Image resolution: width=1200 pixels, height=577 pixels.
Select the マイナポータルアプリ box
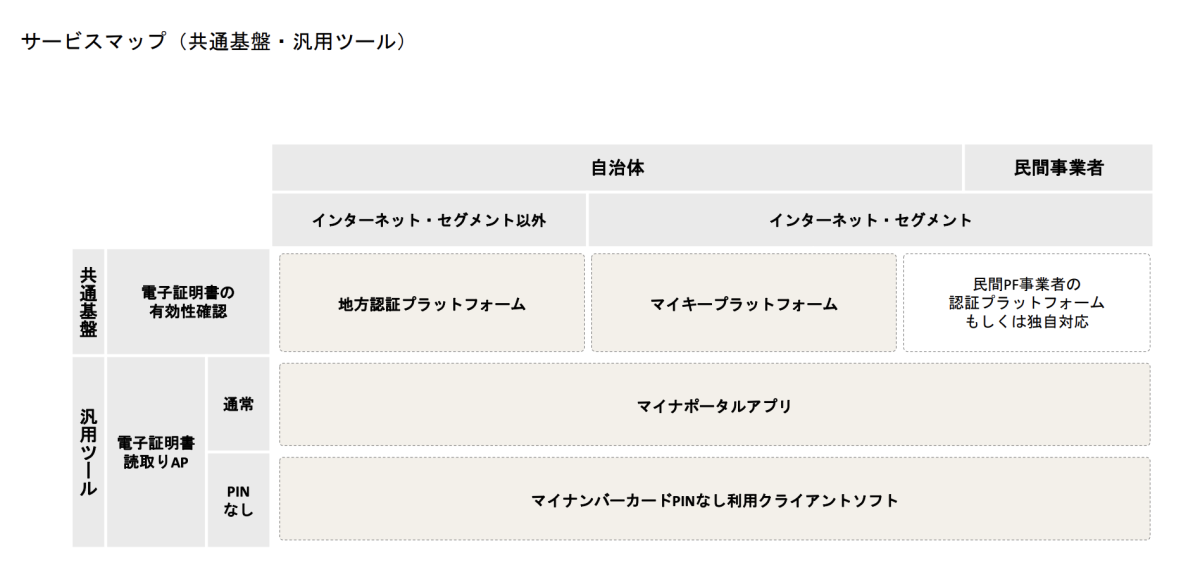[x=714, y=405]
